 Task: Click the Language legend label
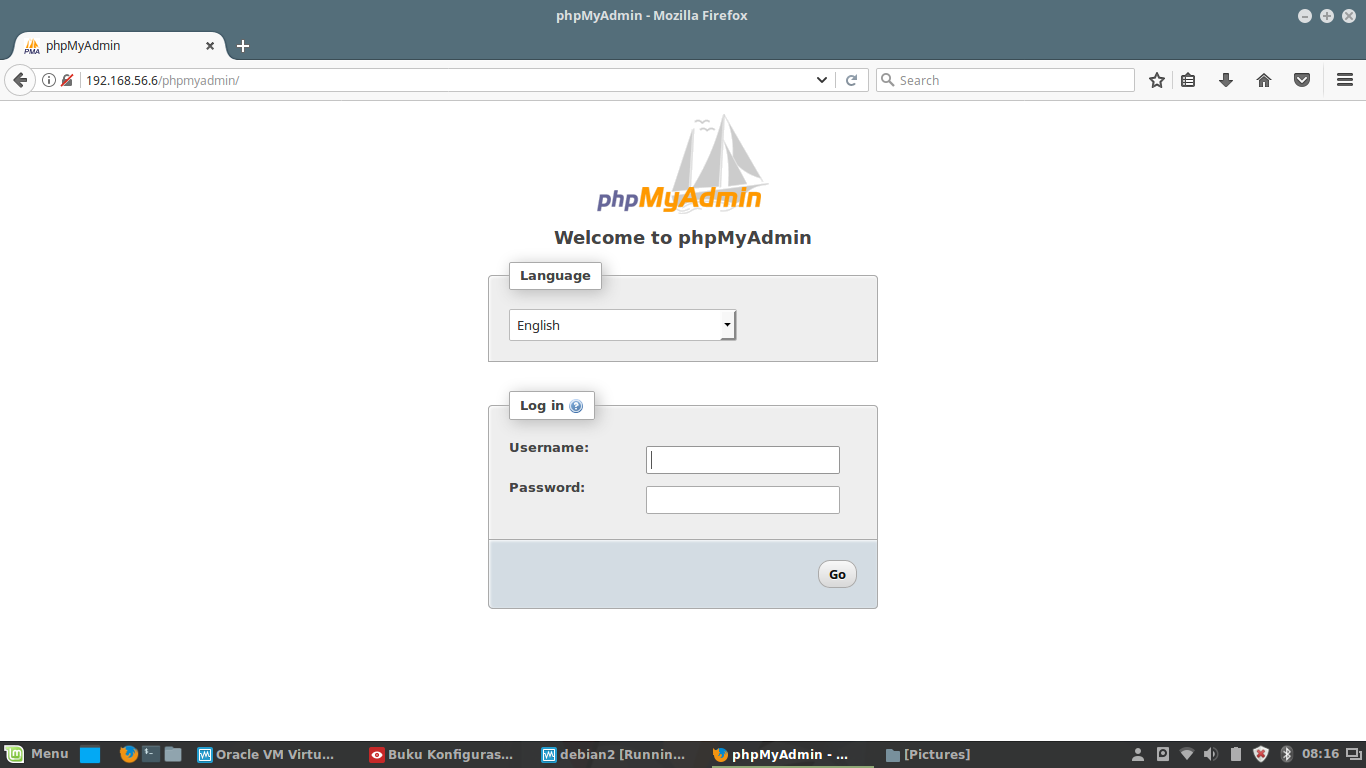pos(555,276)
